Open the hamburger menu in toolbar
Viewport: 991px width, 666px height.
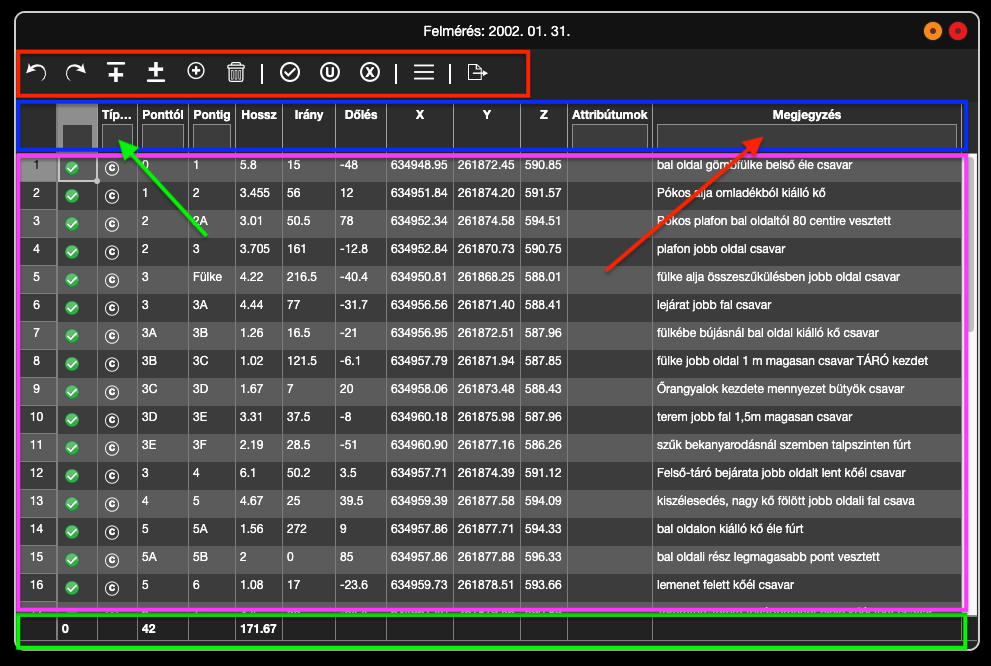[424, 72]
